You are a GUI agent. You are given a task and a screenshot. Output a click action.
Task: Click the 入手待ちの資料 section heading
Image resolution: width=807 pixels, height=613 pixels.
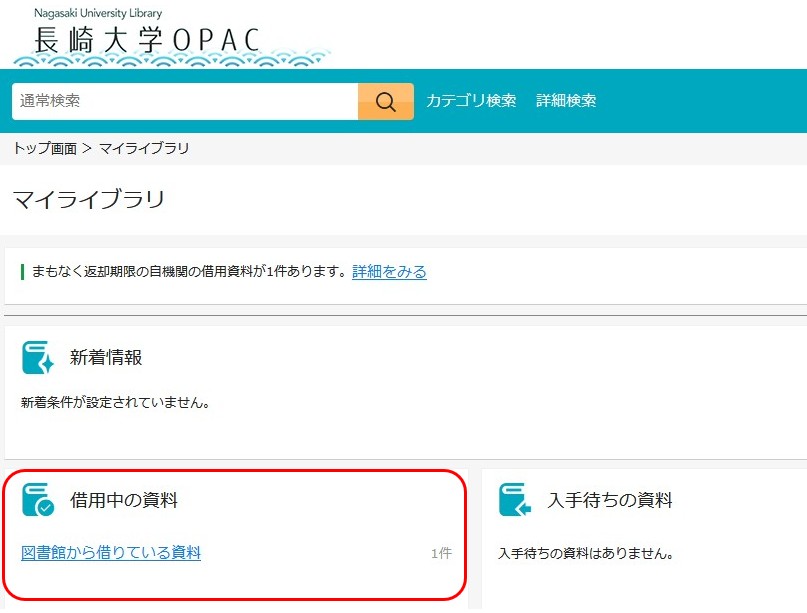pos(610,500)
